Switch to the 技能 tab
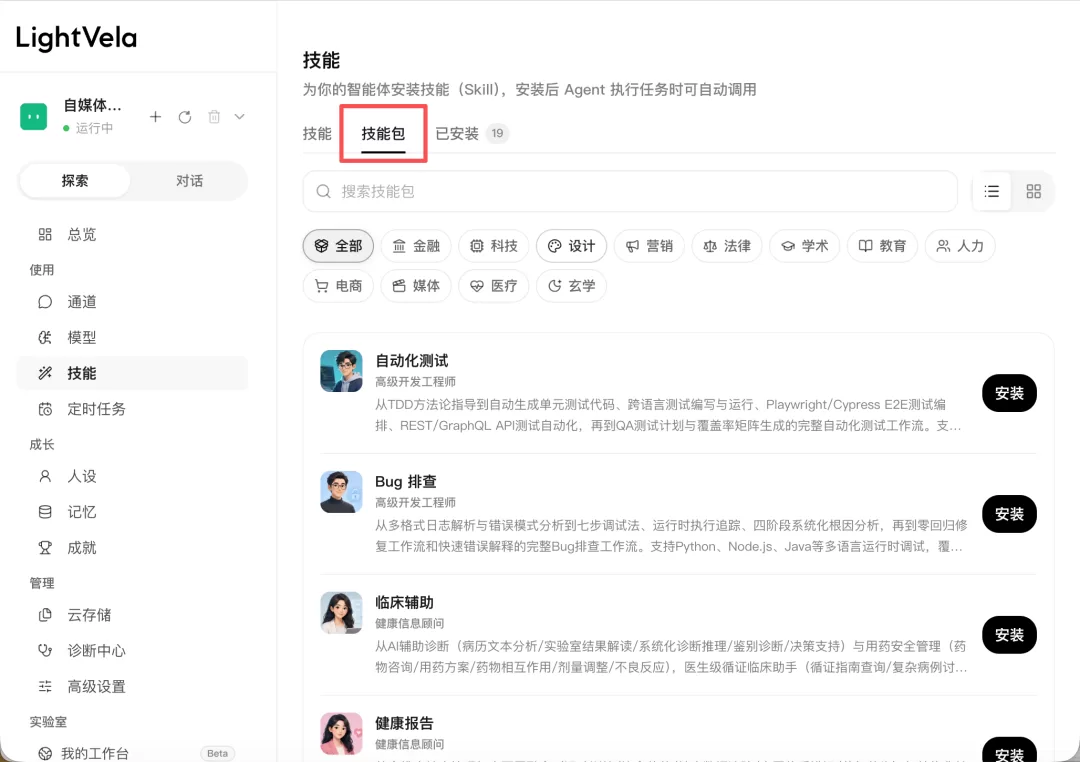1080x762 pixels. pos(317,134)
